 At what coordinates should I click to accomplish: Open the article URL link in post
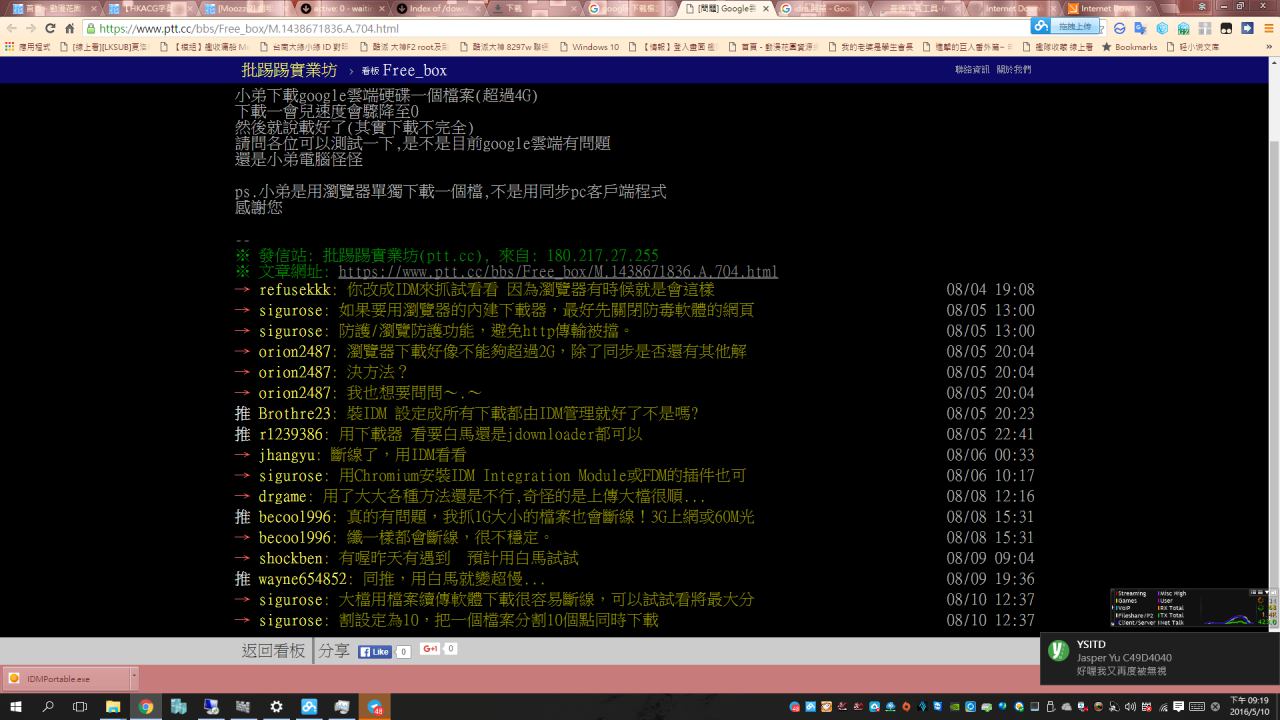(x=557, y=272)
